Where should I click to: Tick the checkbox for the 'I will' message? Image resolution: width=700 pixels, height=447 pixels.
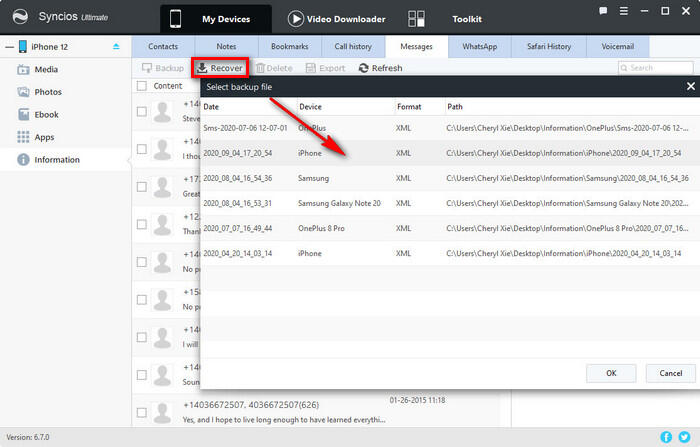click(x=142, y=337)
